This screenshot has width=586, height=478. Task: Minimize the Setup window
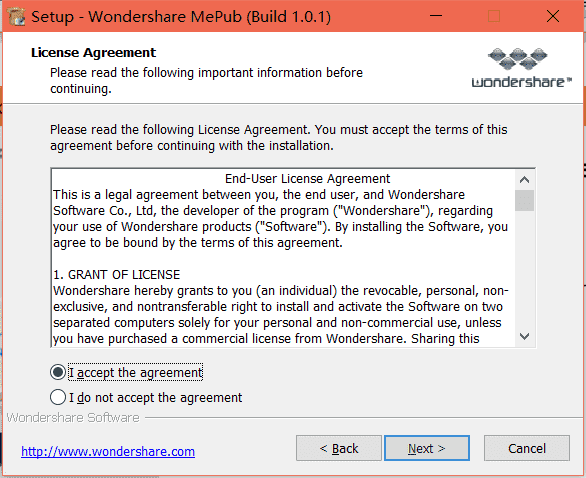click(436, 16)
